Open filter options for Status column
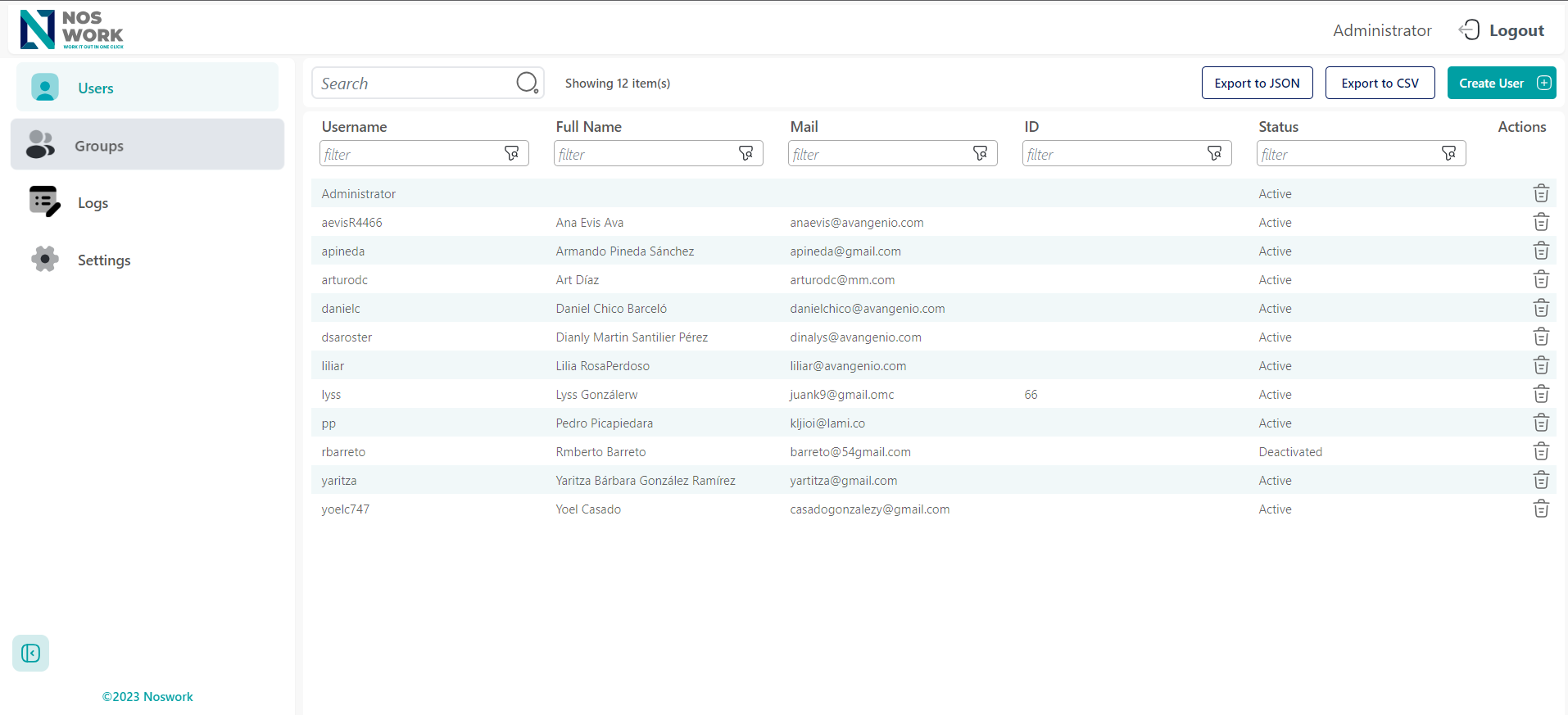The image size is (1568, 715). pyautogui.click(x=1448, y=153)
